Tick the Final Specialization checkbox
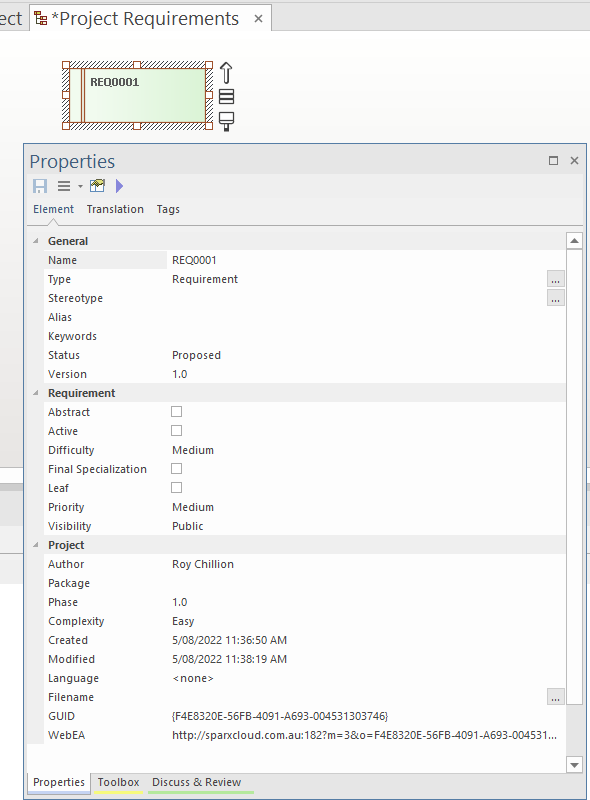Screen dimensions: 590x800 (177, 469)
